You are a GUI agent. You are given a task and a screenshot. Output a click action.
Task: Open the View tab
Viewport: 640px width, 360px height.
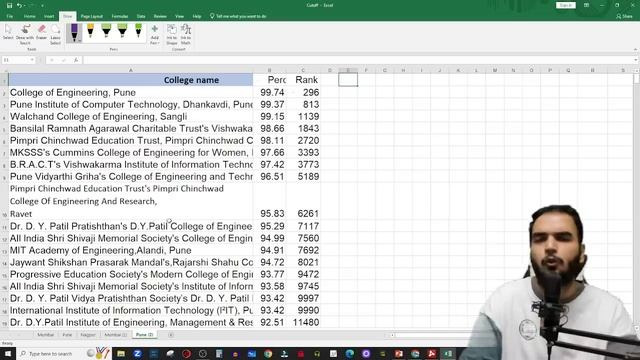[x=180, y=16]
